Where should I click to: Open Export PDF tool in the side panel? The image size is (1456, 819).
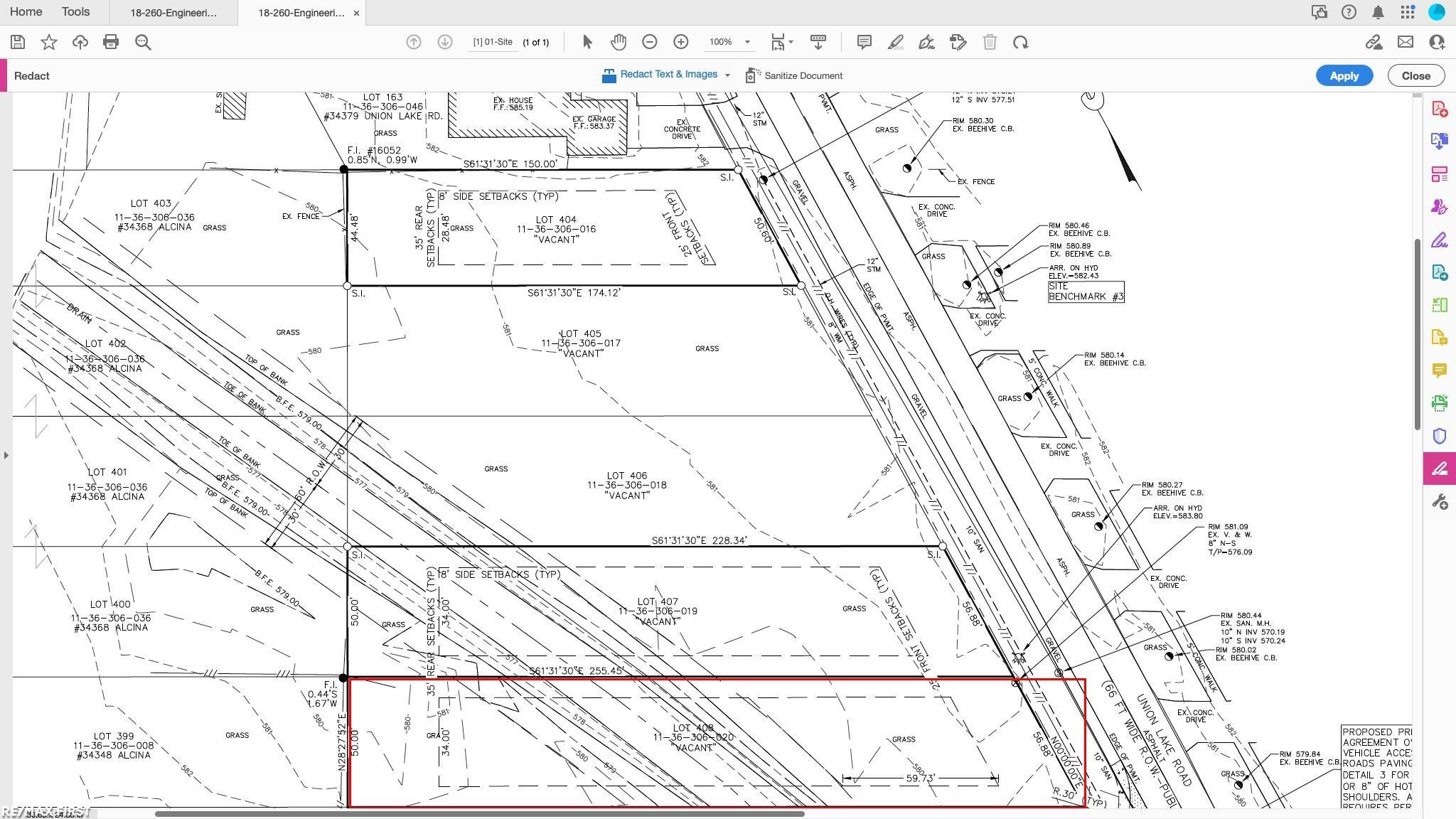[1440, 141]
